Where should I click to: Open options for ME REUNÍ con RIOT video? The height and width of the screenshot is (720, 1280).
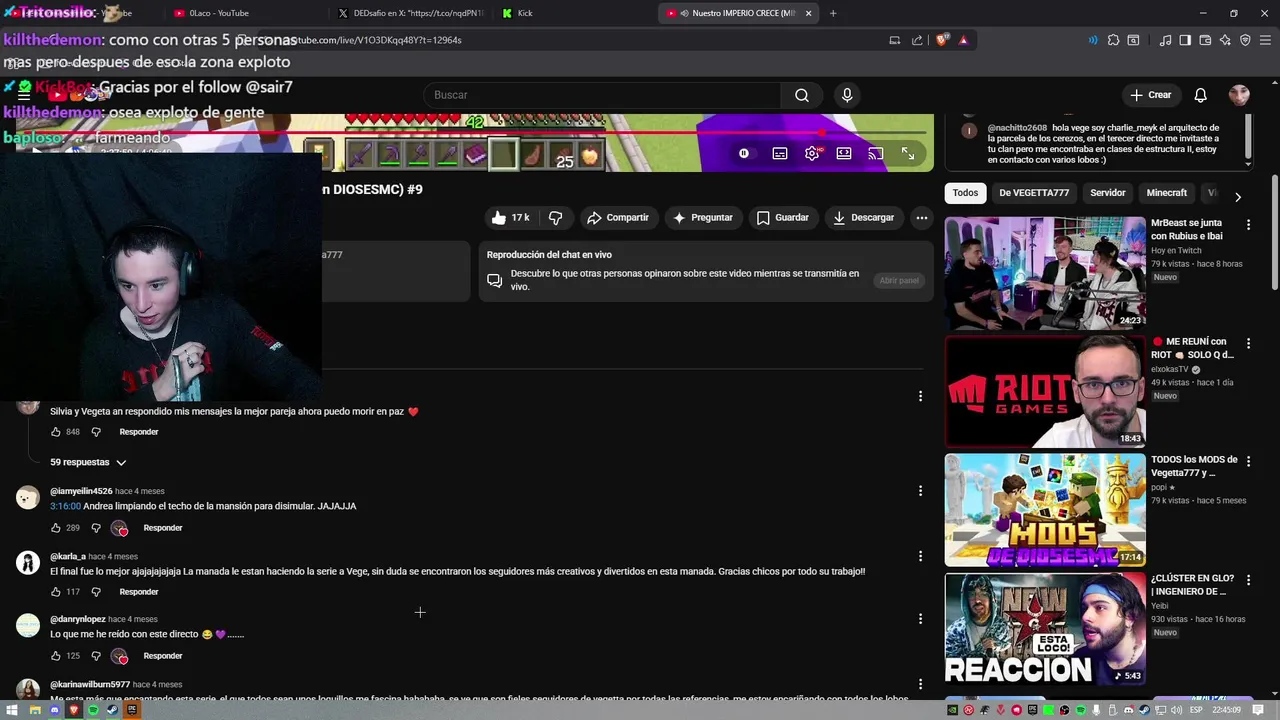(x=1248, y=343)
